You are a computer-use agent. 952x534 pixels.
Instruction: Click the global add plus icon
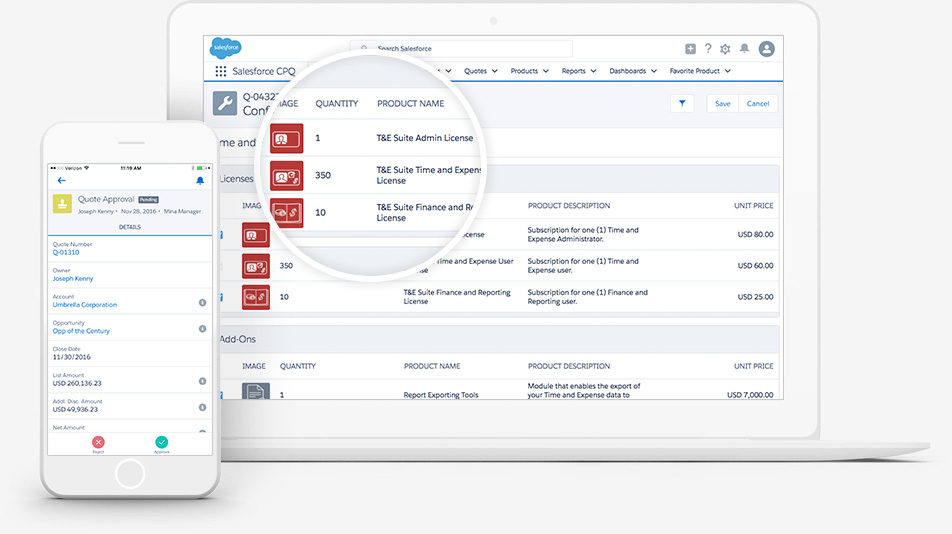tap(690, 49)
